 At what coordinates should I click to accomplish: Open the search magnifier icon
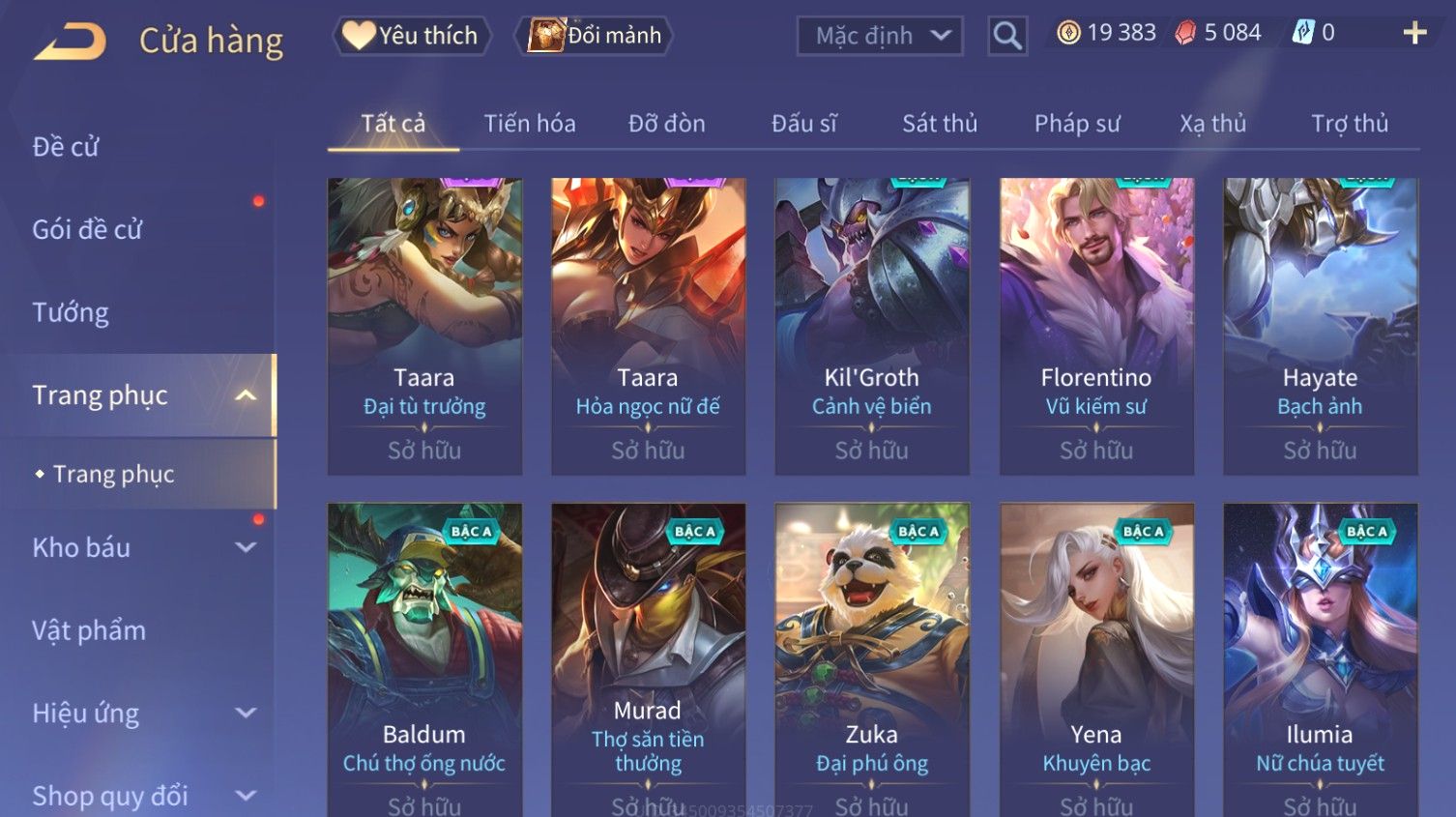1007,37
